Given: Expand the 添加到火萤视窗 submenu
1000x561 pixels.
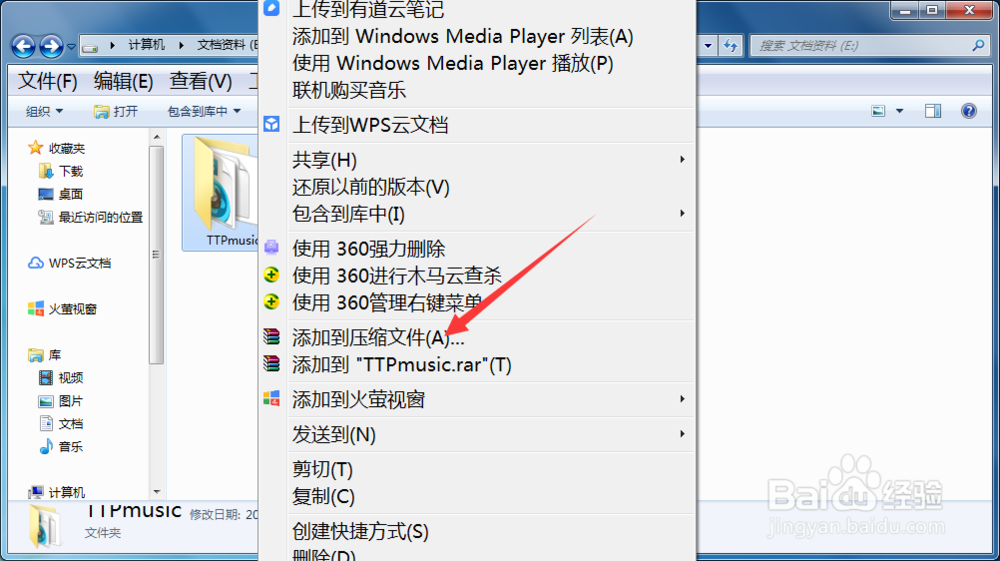Looking at the screenshot, I should coord(478,400).
